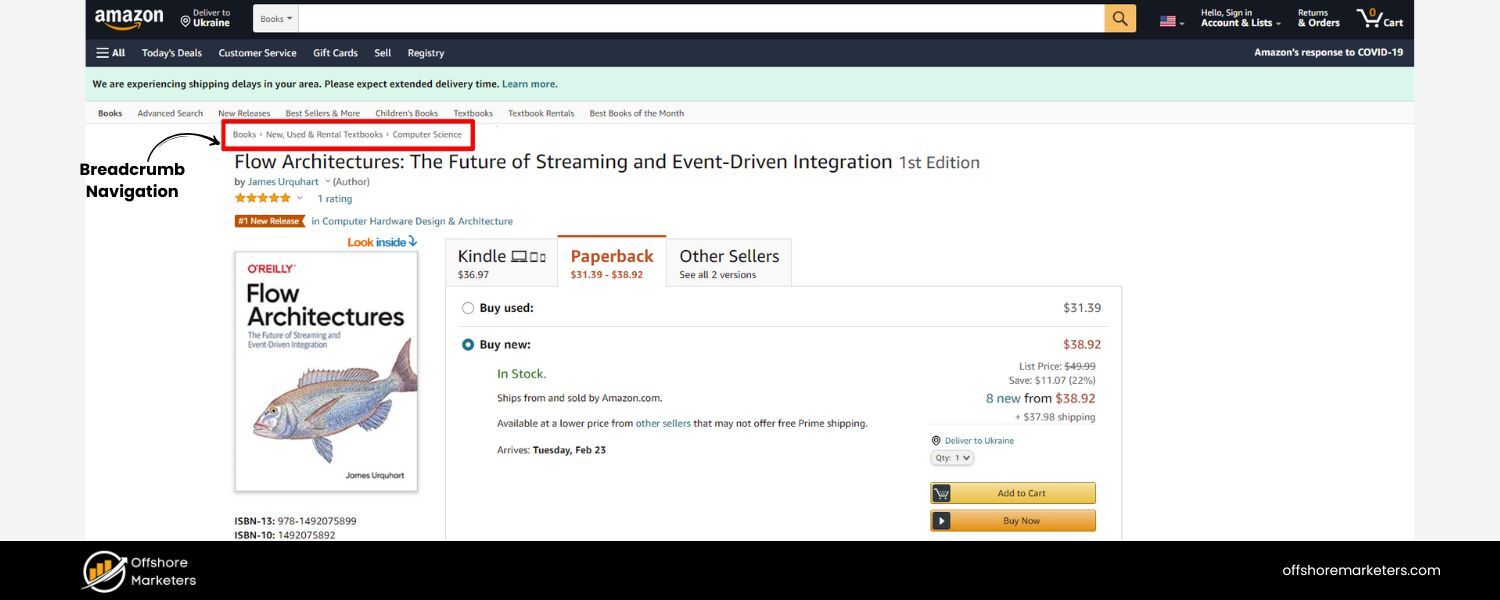Open the Other Sellers tab
This screenshot has height=600, width=1500.
coord(729,263)
